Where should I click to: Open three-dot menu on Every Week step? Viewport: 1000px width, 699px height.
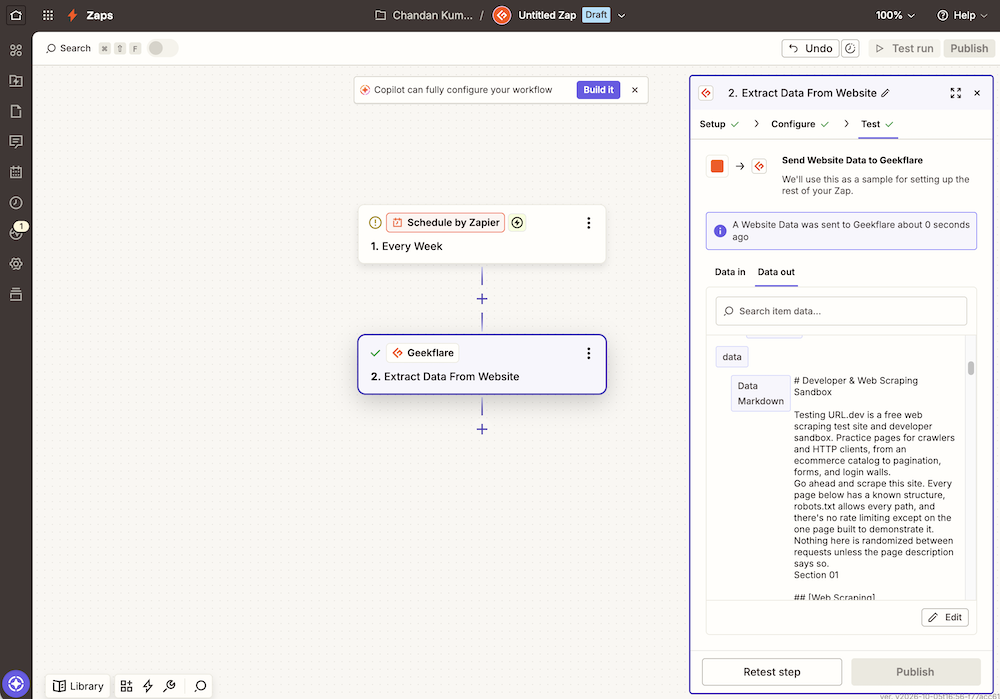click(589, 223)
